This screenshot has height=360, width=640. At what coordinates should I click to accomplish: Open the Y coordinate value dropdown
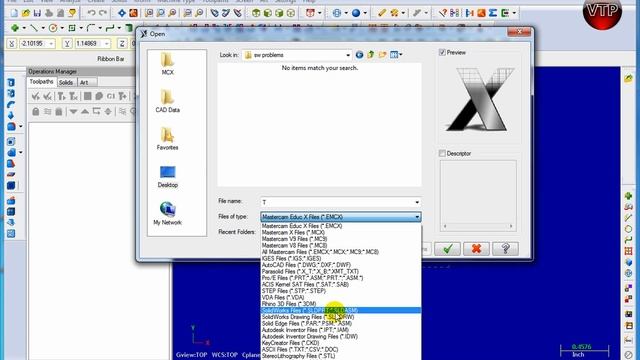107,43
